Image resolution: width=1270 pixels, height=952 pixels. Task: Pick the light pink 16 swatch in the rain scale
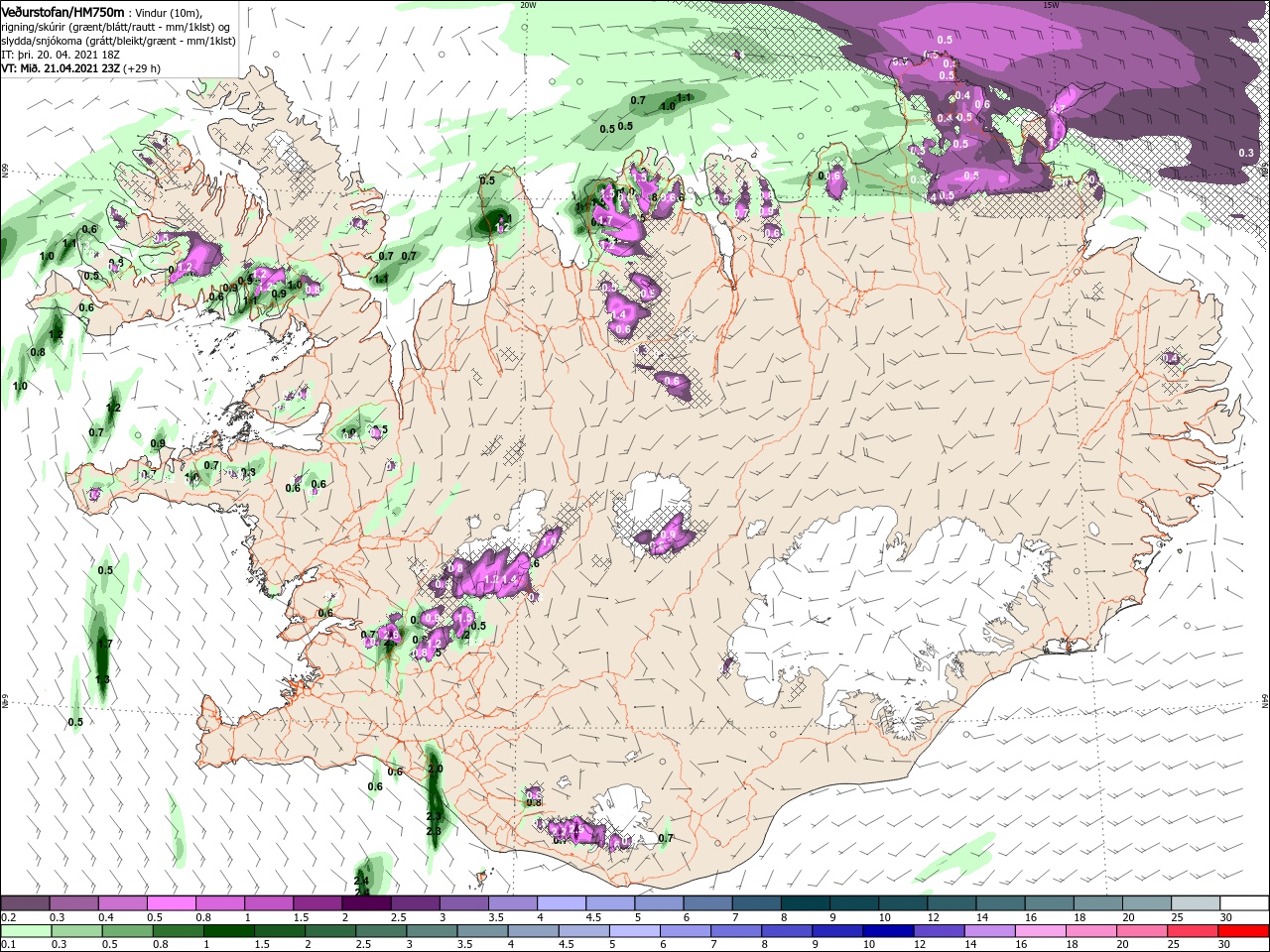[1041, 930]
